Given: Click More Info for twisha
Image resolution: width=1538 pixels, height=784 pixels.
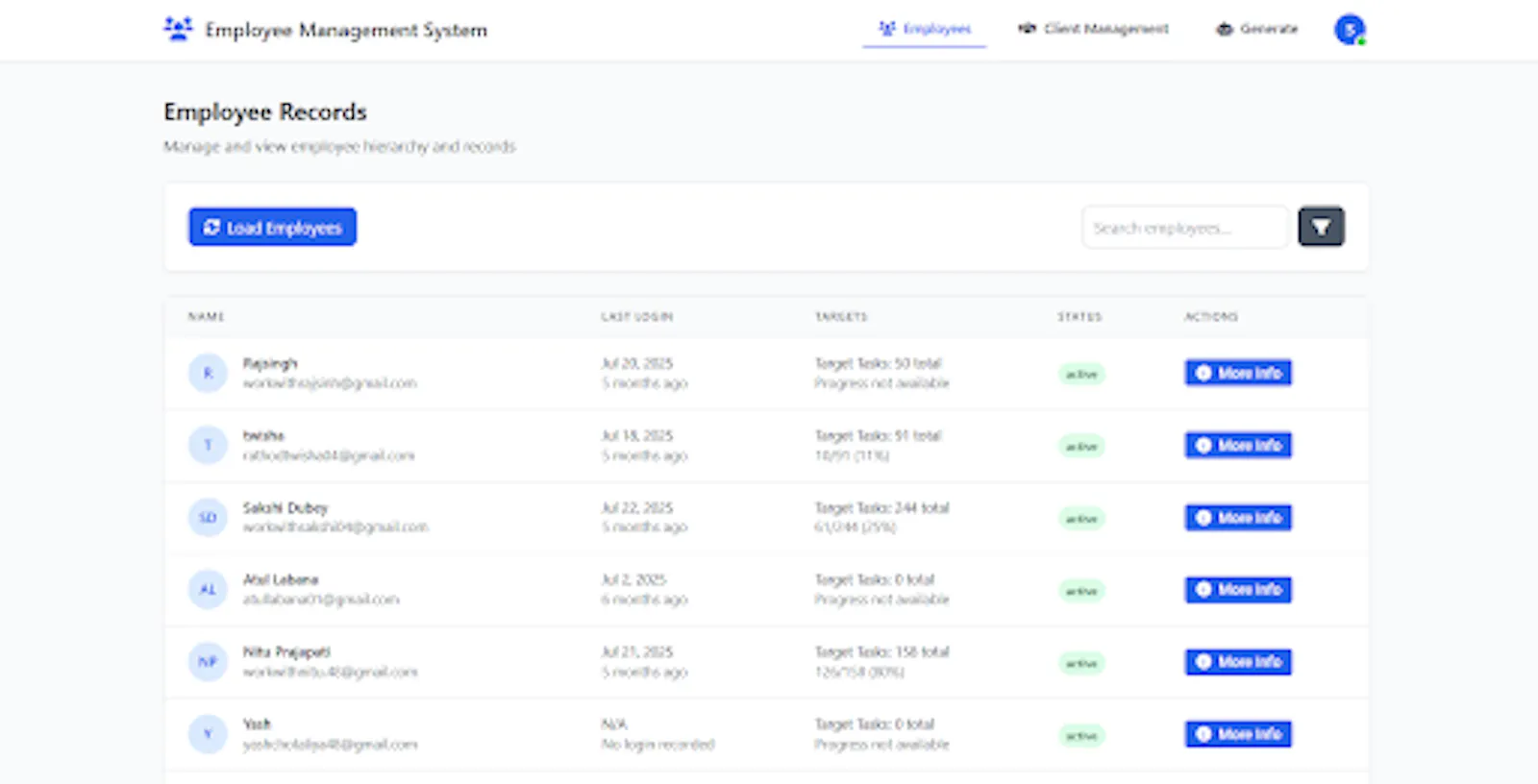Looking at the screenshot, I should [x=1238, y=445].
